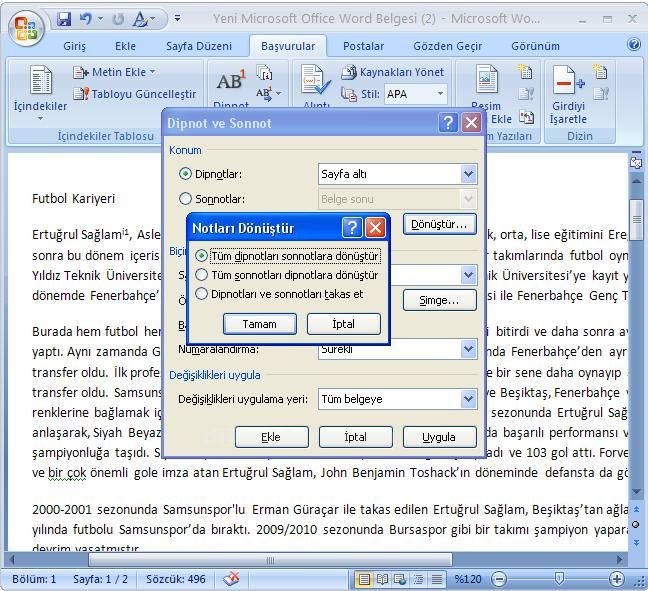Viewport: 648px width, 591px height.
Task: Click Tamam in Notları Dönüştür dialog
Action: tap(260, 324)
